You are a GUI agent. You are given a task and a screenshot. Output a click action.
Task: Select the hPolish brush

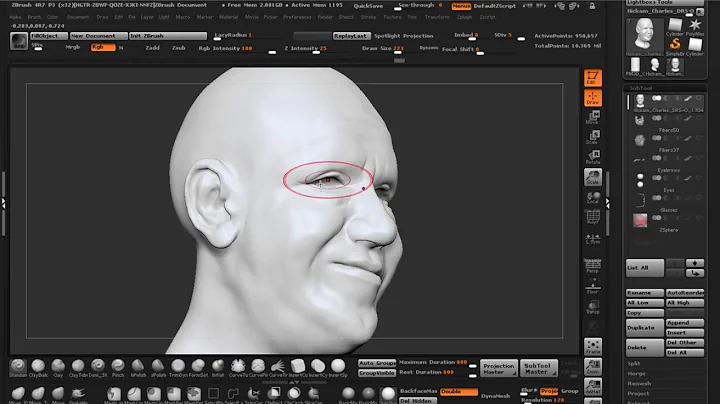138,368
